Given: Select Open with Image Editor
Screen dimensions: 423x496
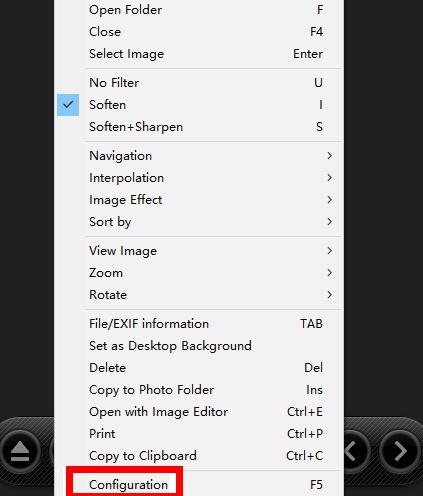Looking at the screenshot, I should click(x=200, y=412).
